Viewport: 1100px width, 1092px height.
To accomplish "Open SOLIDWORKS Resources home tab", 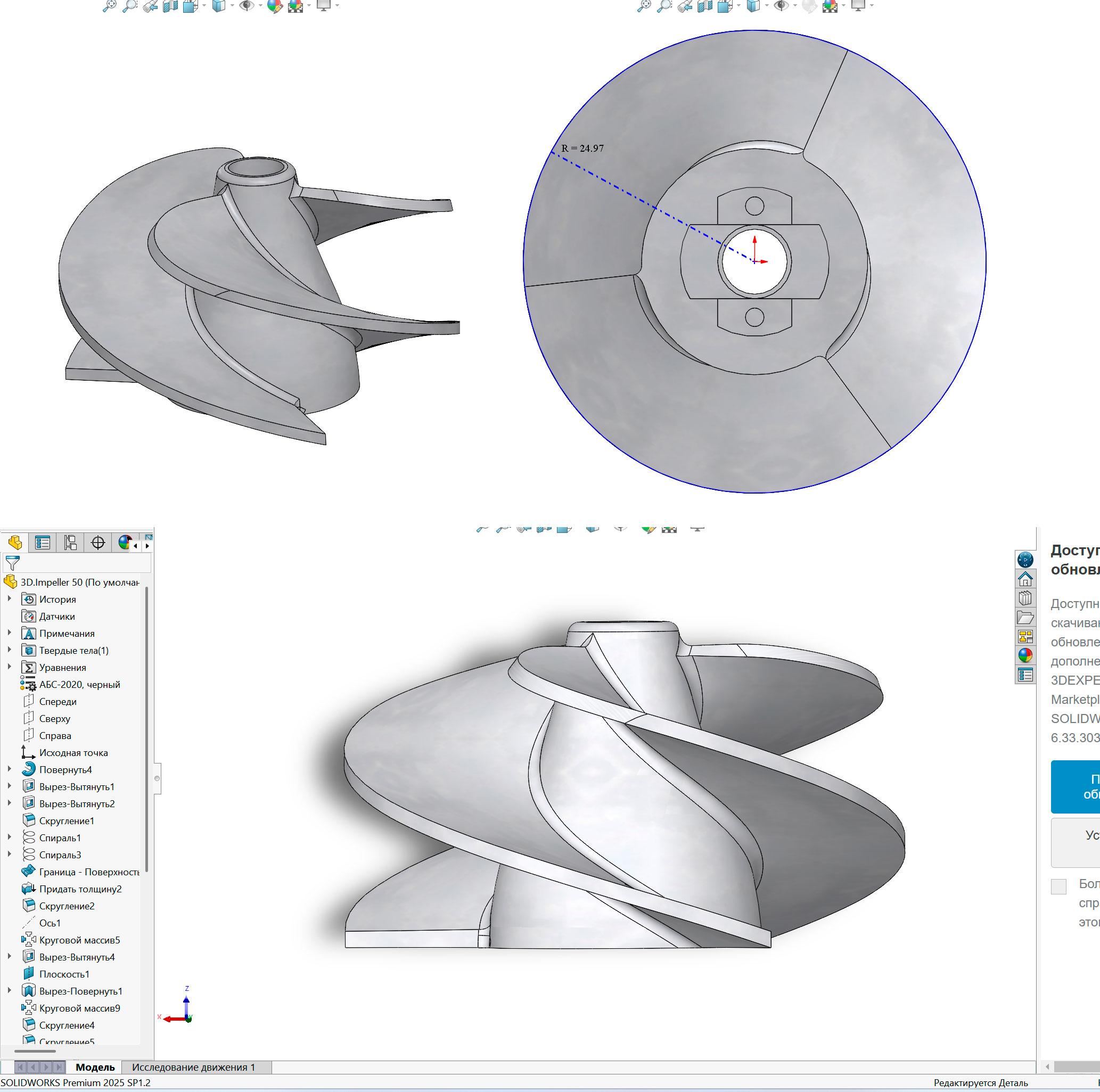I will pos(1025,579).
